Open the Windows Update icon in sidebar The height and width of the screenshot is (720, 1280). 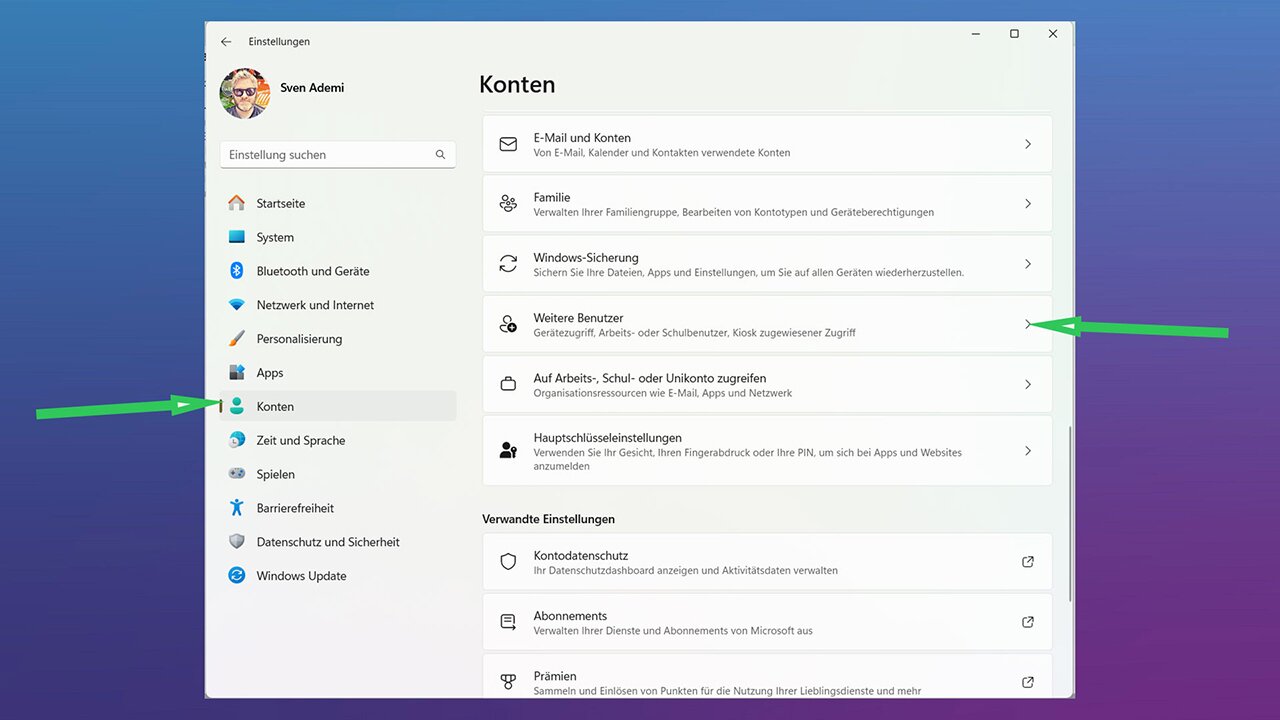237,576
